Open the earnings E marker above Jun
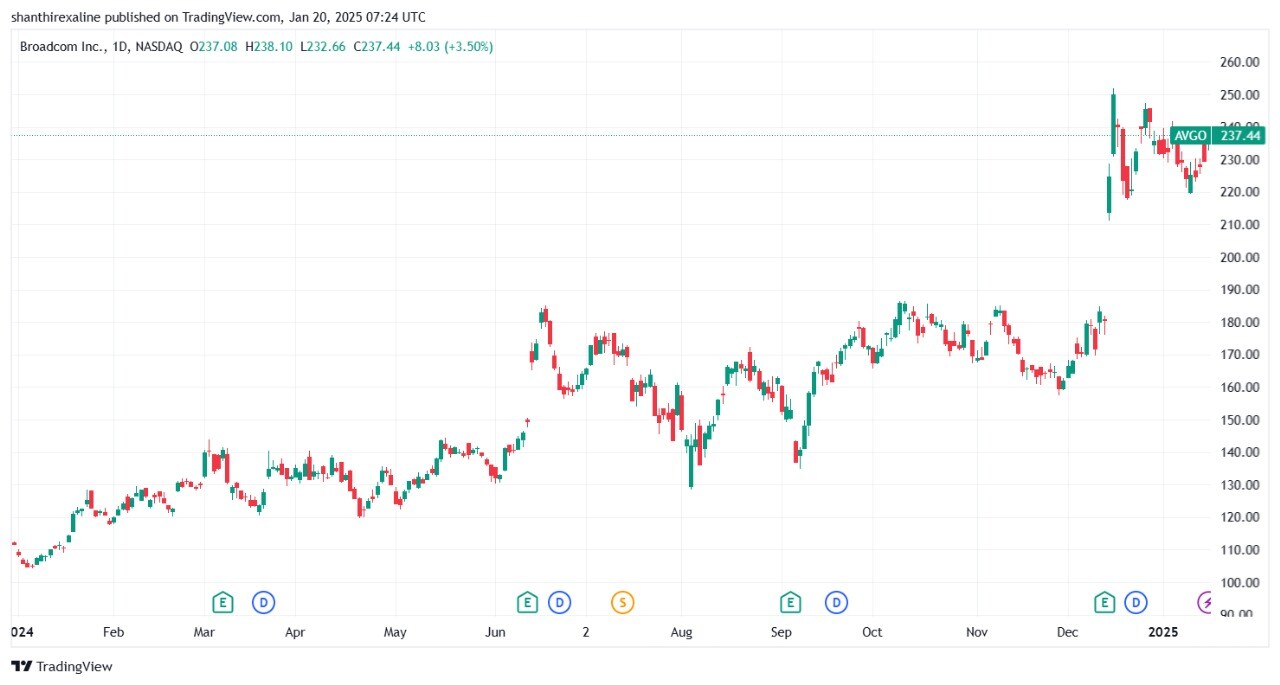 [x=527, y=602]
